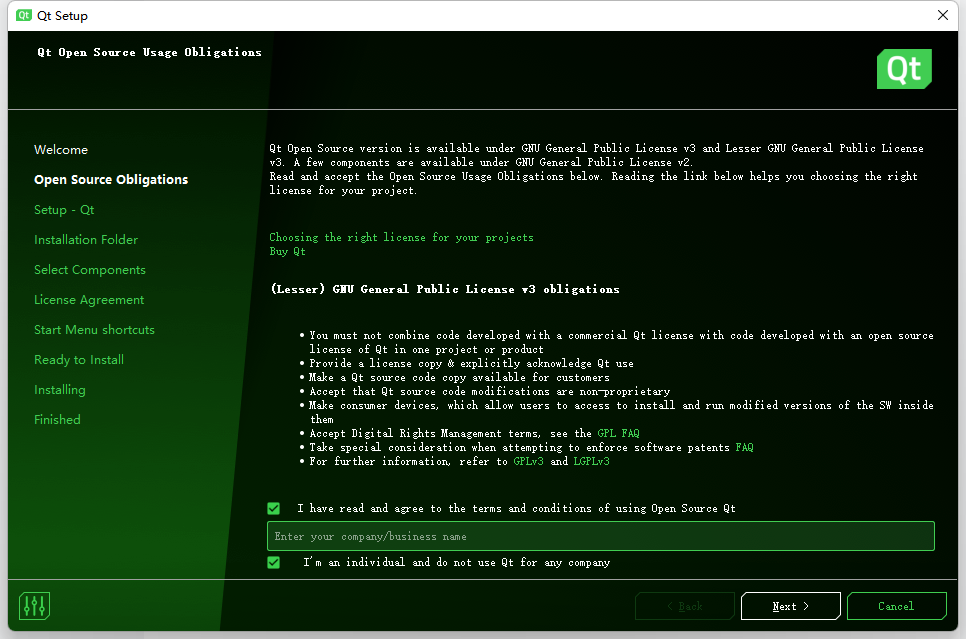Open the LGPLv3 license link
966x639 pixels.
click(x=591, y=462)
